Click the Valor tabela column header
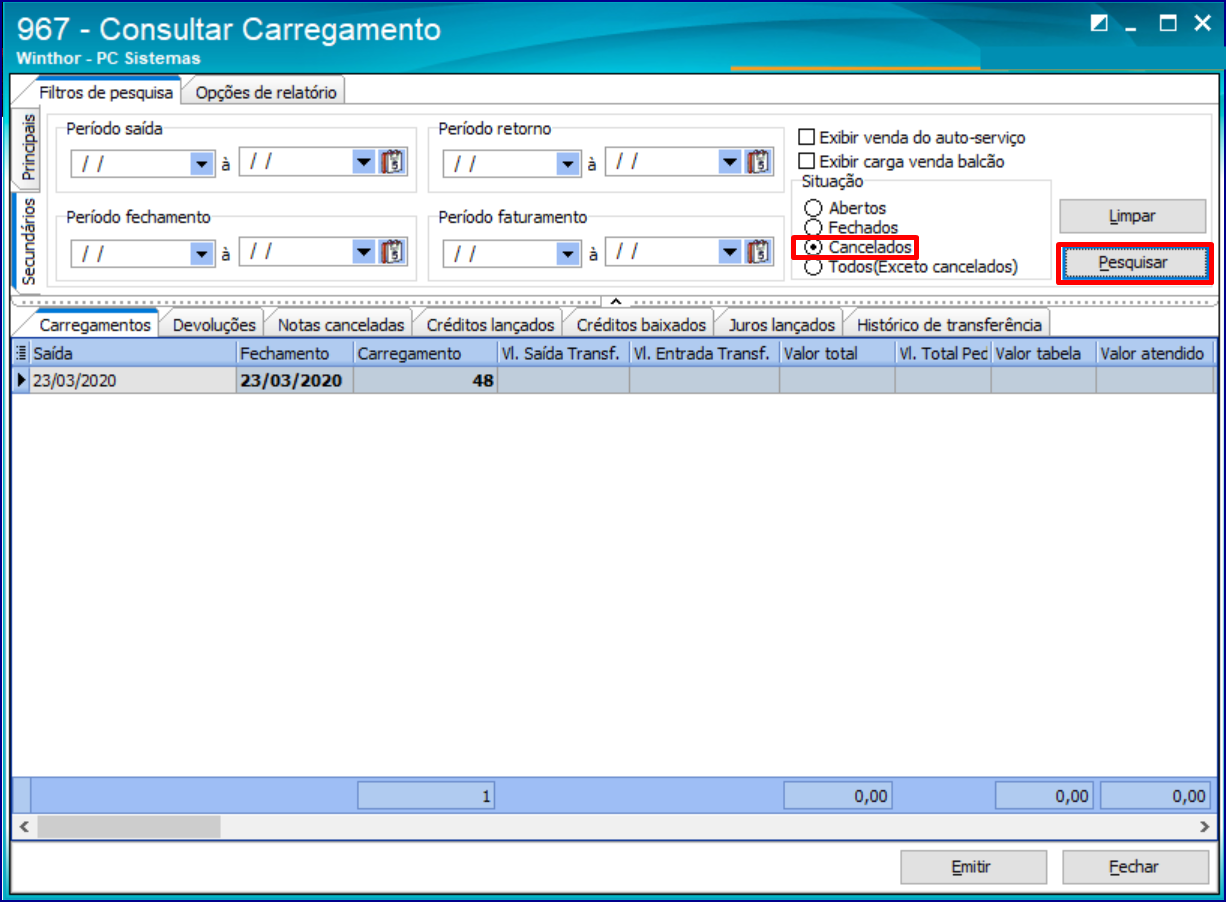This screenshot has width=1226, height=902. [1043, 353]
